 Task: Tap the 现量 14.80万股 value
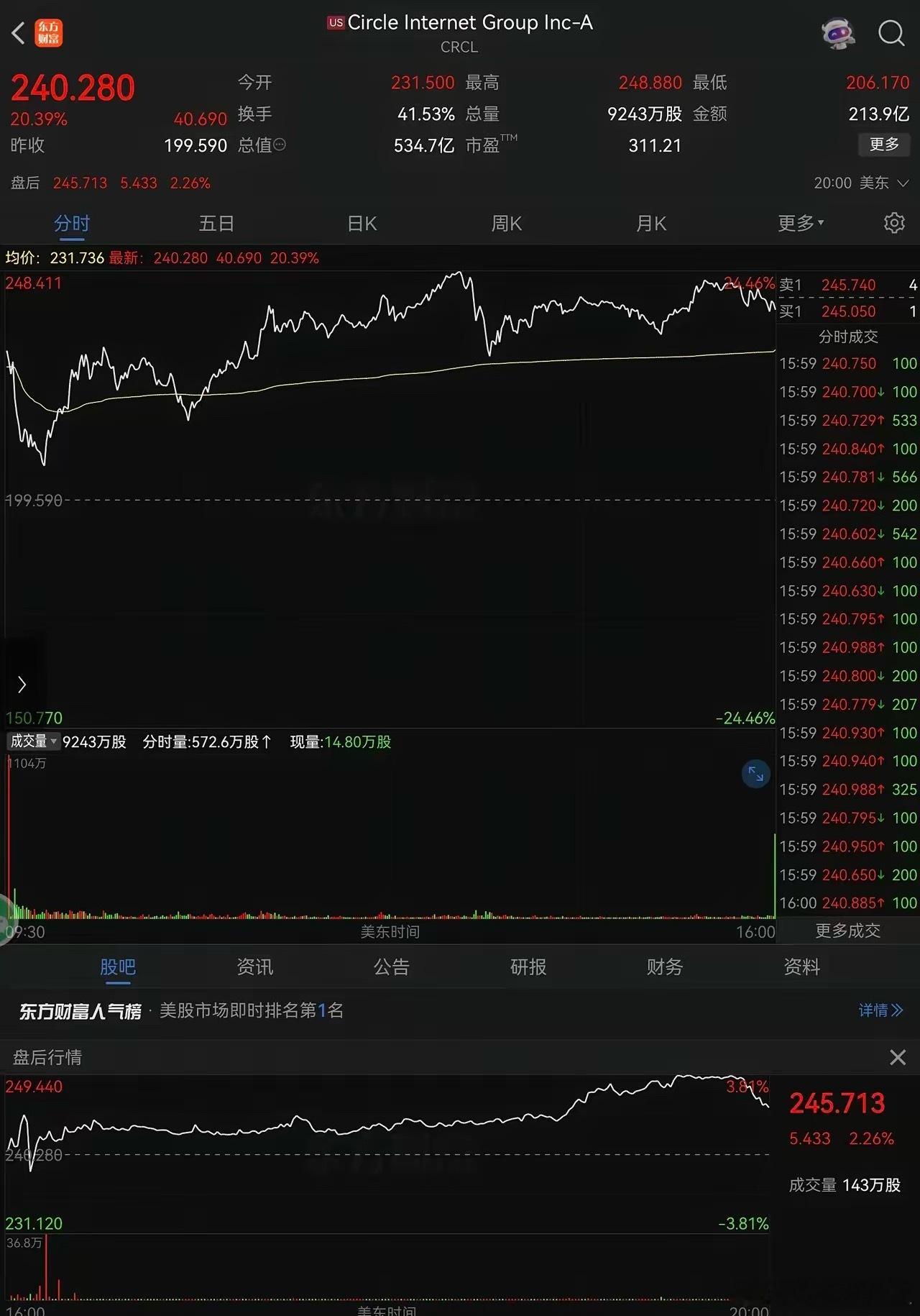341,741
